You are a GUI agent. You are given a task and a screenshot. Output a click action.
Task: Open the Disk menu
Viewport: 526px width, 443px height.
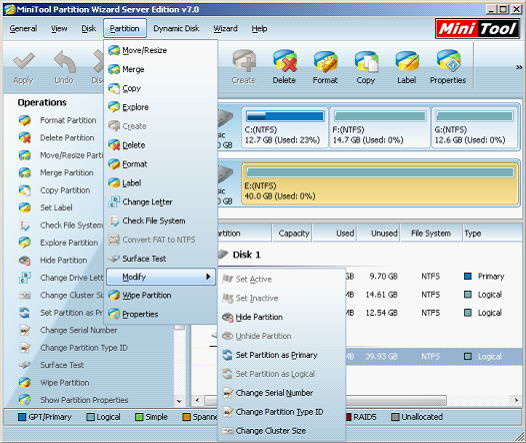(x=89, y=29)
